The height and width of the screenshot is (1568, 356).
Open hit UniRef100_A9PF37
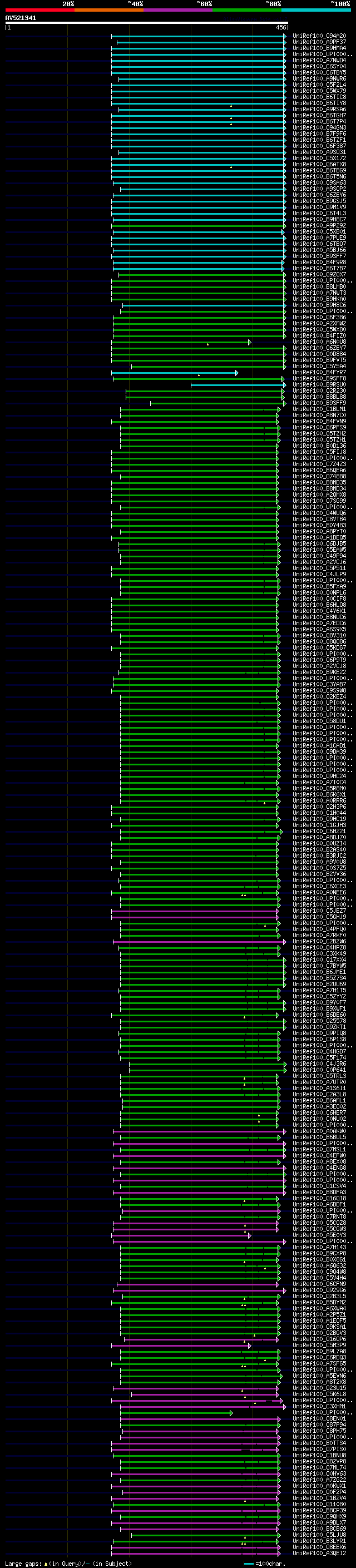[x=319, y=42]
